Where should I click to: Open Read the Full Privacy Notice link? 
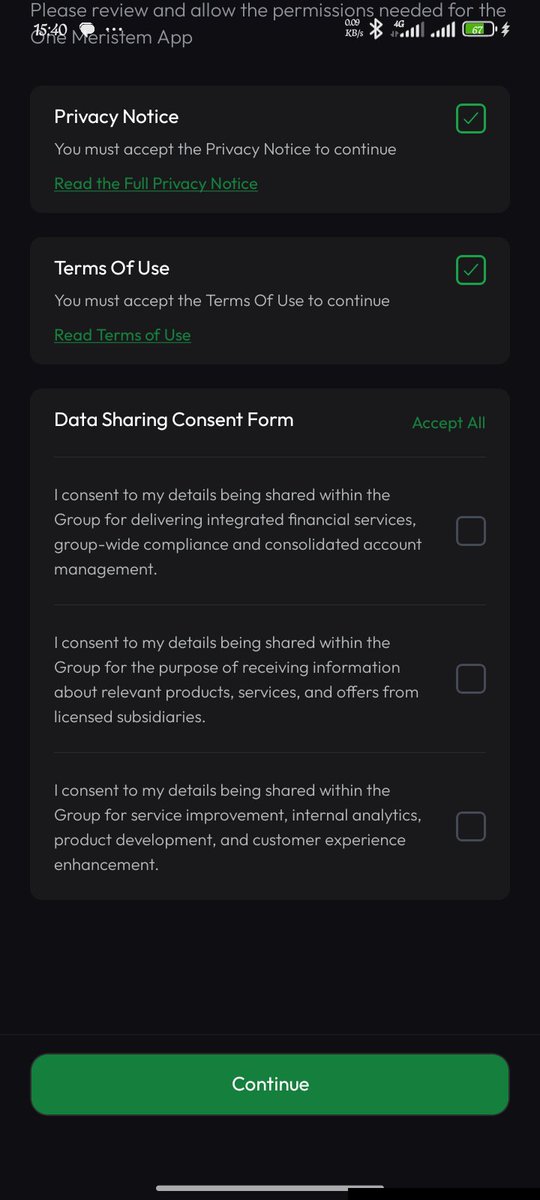[156, 184]
